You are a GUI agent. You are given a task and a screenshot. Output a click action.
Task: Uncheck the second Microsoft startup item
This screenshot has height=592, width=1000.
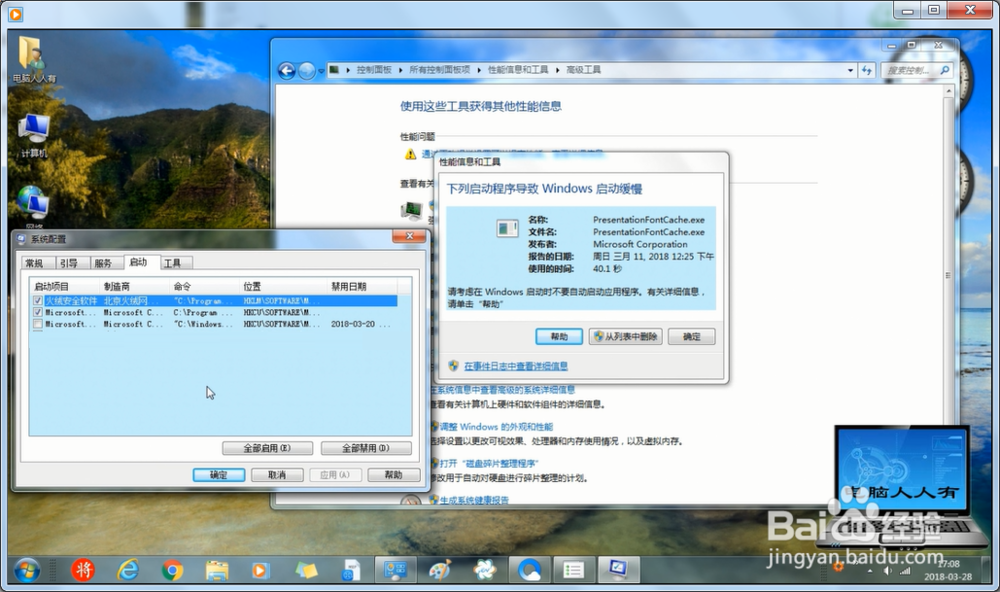point(38,313)
